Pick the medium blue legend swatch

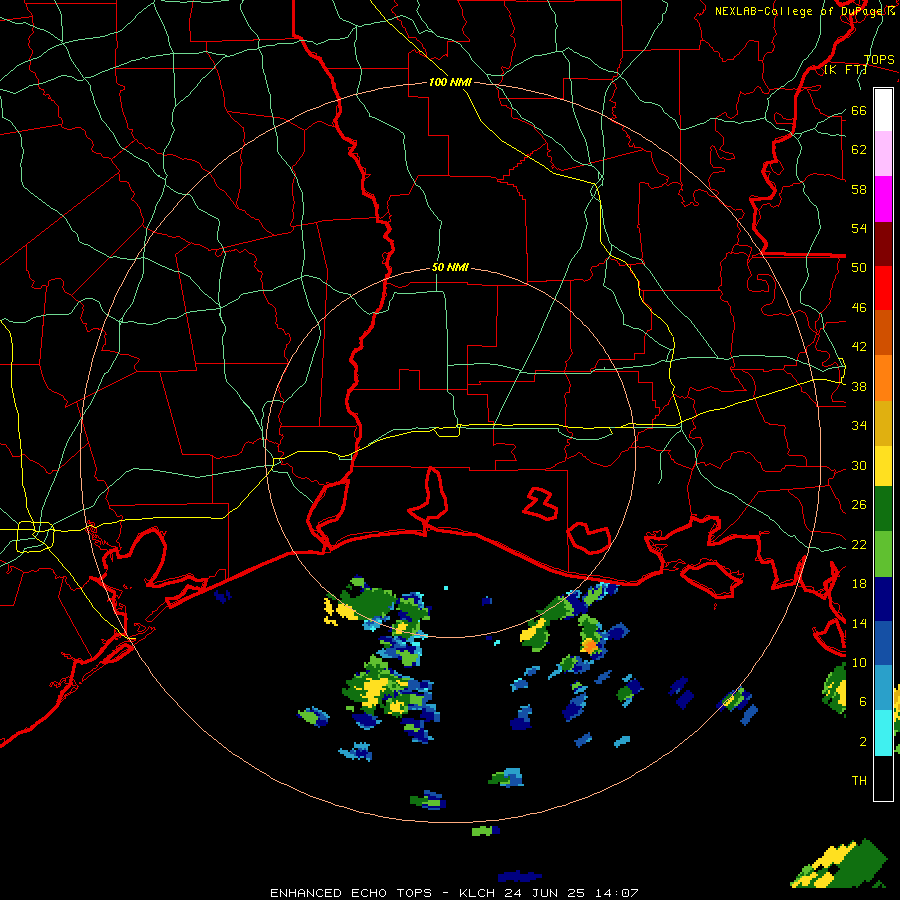click(x=883, y=643)
